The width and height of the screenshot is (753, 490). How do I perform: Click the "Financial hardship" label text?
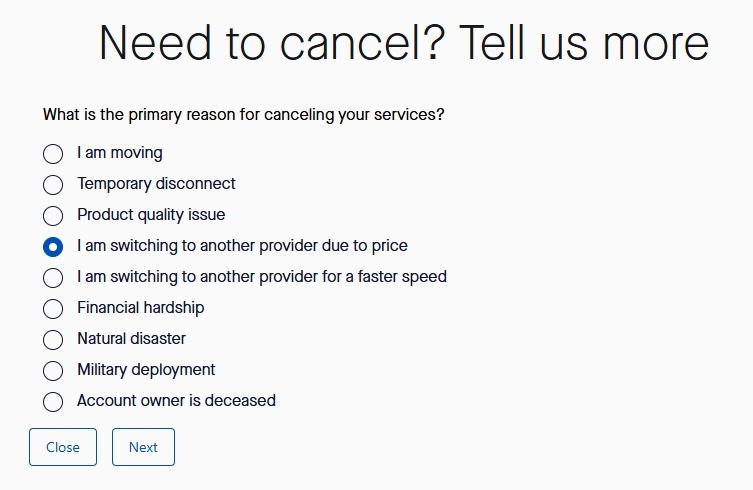[140, 308]
